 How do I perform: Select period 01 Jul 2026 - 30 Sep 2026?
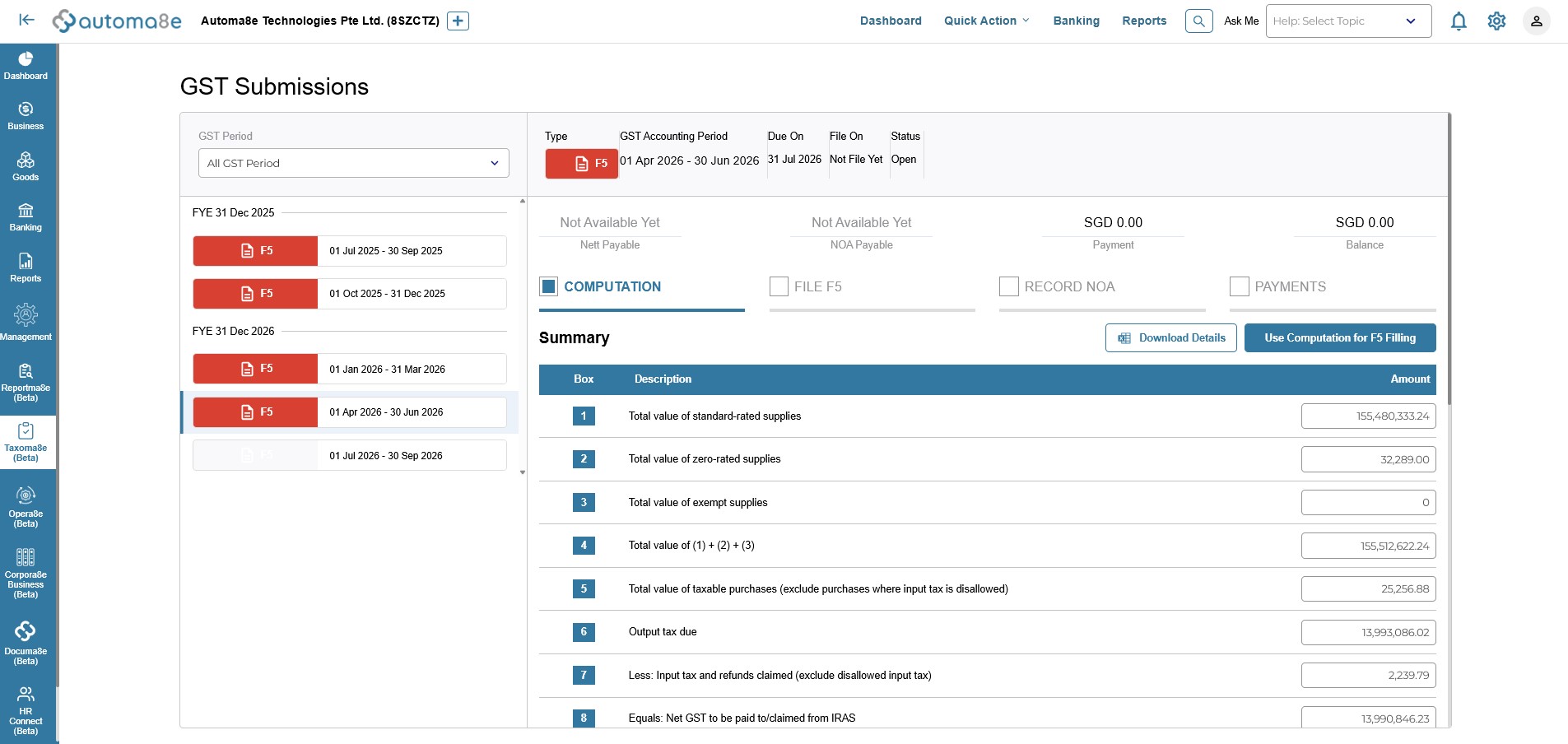tap(349, 455)
